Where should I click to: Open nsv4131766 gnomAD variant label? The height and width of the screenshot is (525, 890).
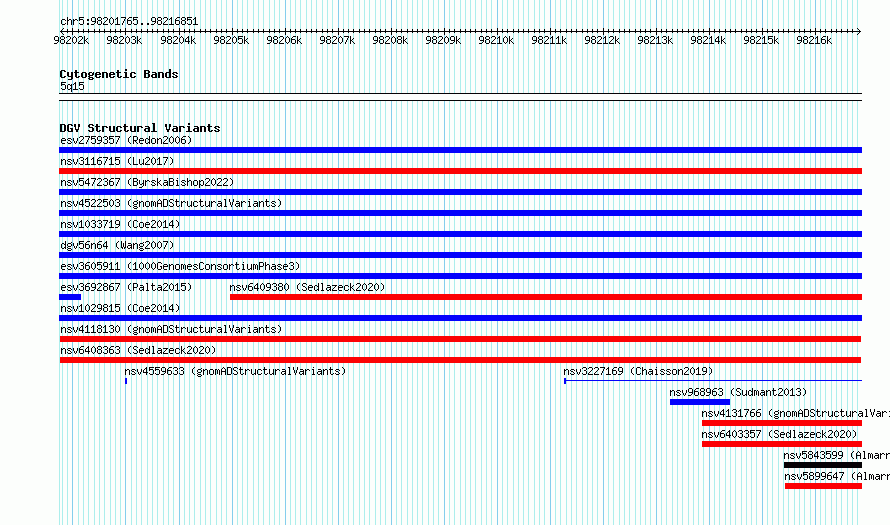[x=795, y=413]
